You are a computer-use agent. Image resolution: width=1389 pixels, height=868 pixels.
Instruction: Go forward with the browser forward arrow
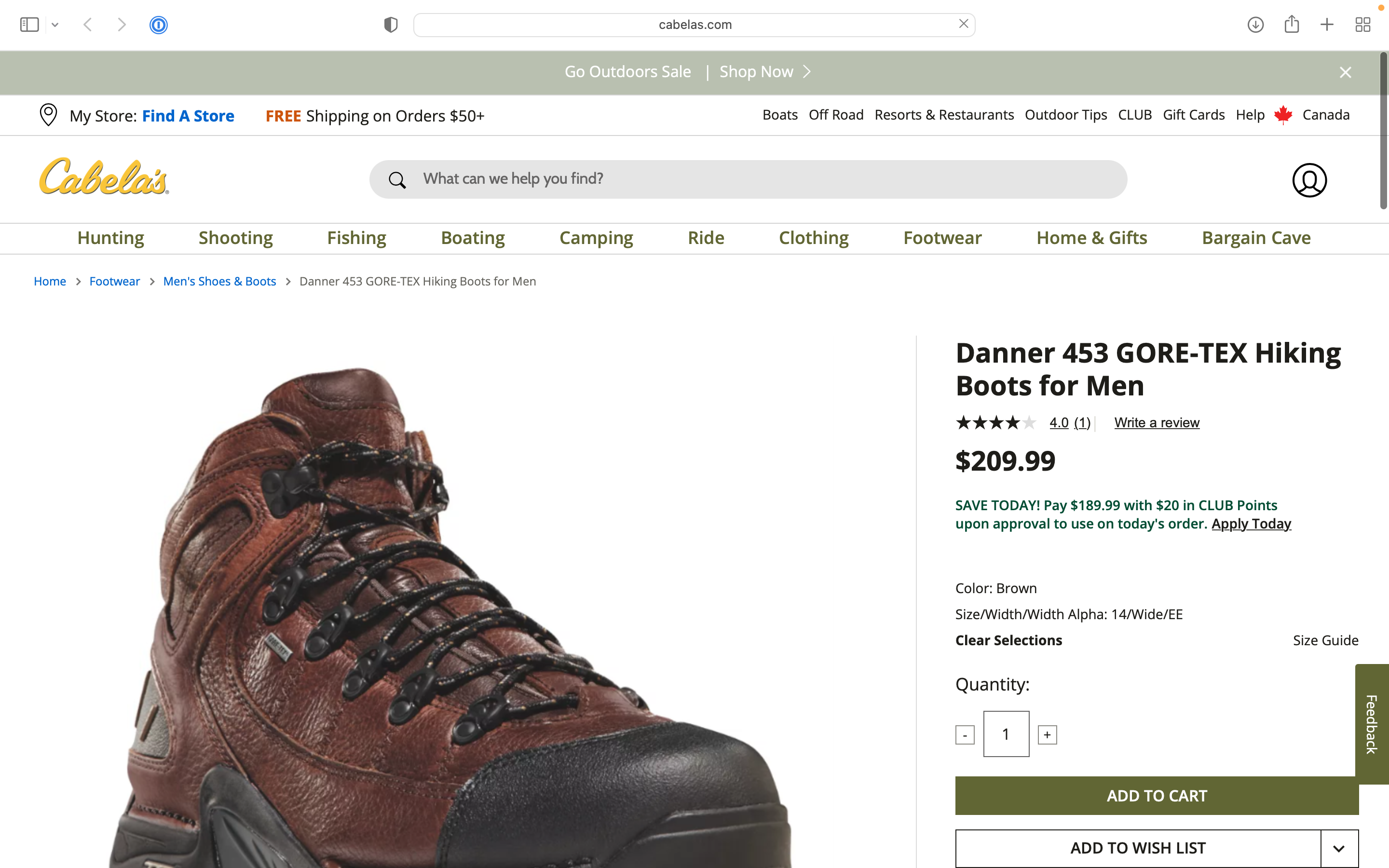click(122, 25)
